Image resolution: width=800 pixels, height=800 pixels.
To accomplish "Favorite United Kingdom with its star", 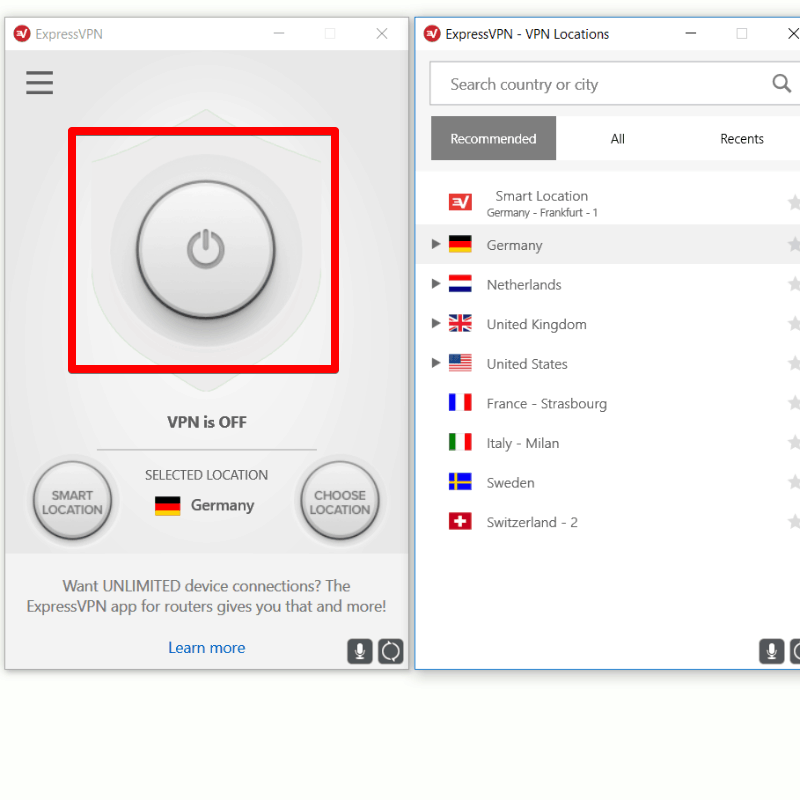I will [x=794, y=323].
